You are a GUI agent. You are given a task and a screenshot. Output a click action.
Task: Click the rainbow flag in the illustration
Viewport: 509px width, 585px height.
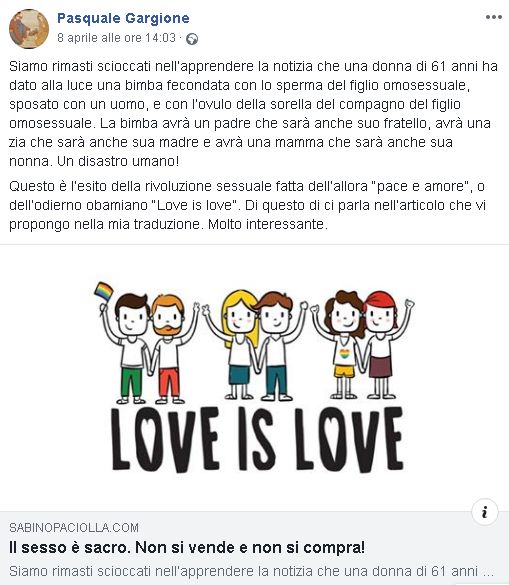(x=104, y=291)
